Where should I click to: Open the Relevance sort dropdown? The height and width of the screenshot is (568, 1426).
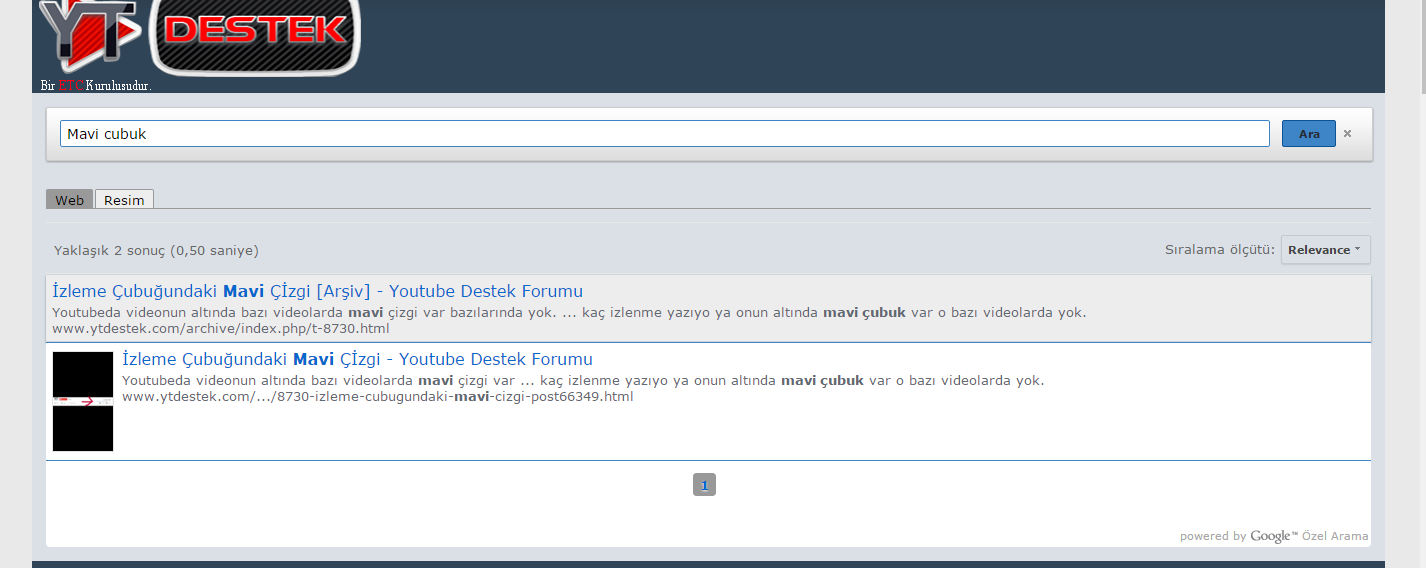(1324, 250)
